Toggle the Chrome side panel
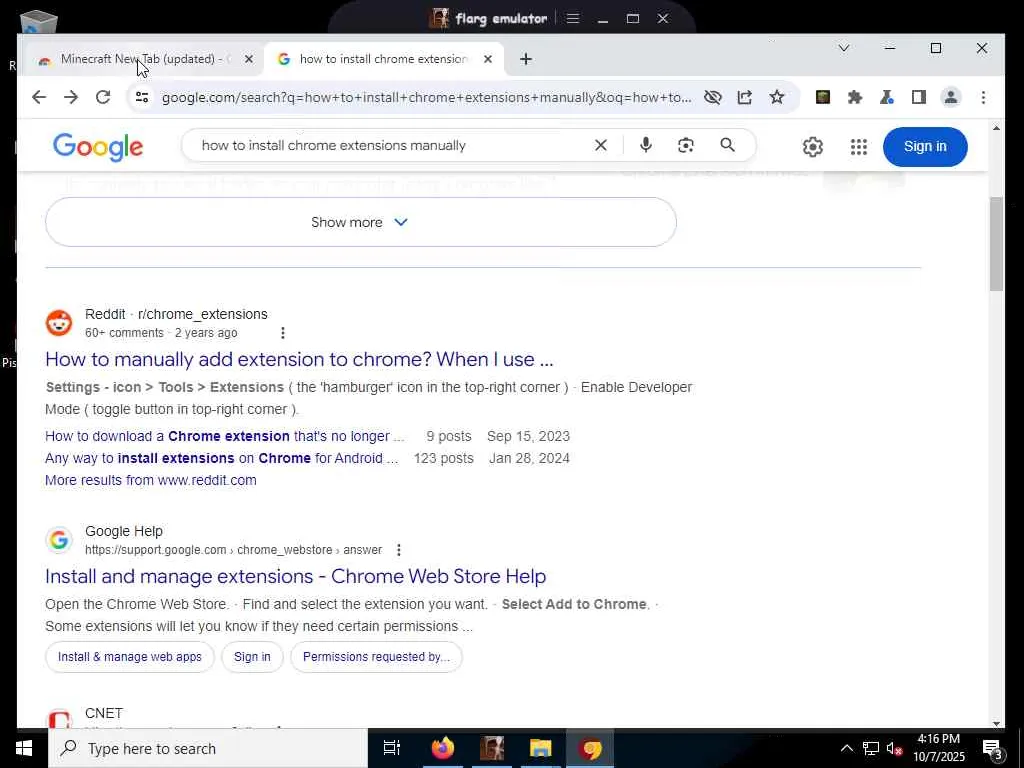The image size is (1024, 768). 918,97
